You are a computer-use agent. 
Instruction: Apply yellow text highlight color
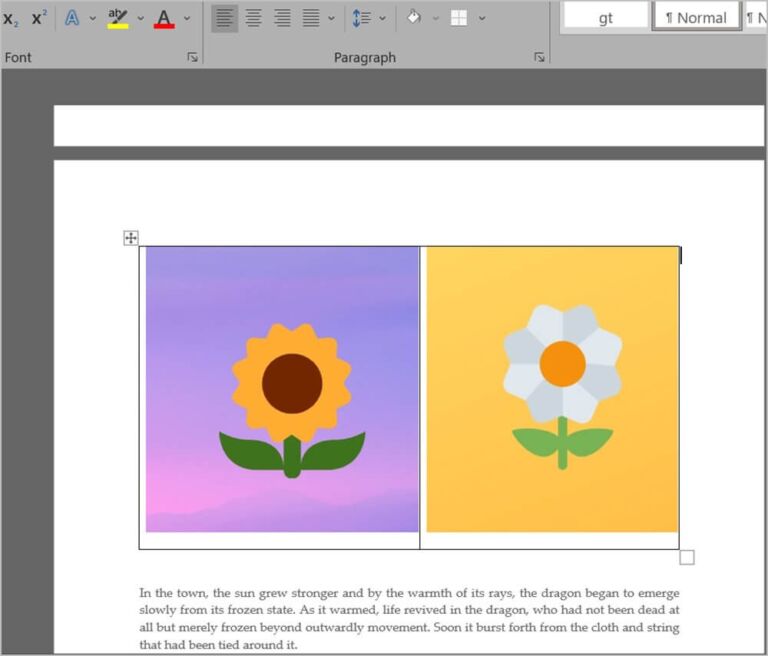pos(118,18)
